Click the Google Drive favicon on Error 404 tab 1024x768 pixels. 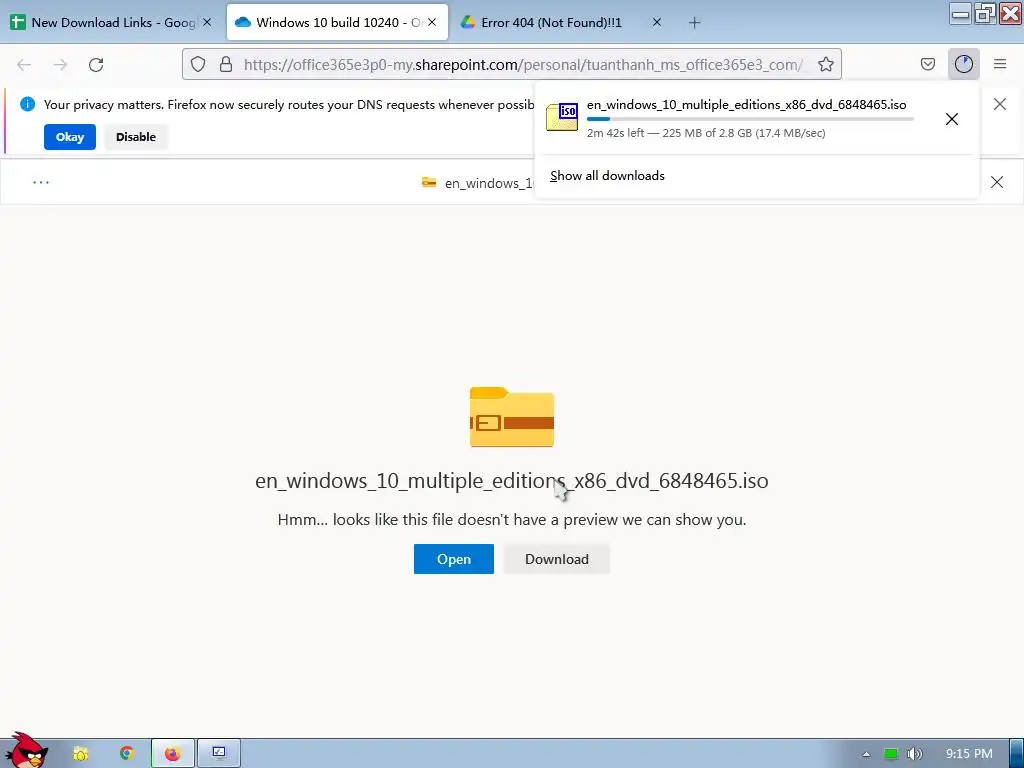point(468,22)
